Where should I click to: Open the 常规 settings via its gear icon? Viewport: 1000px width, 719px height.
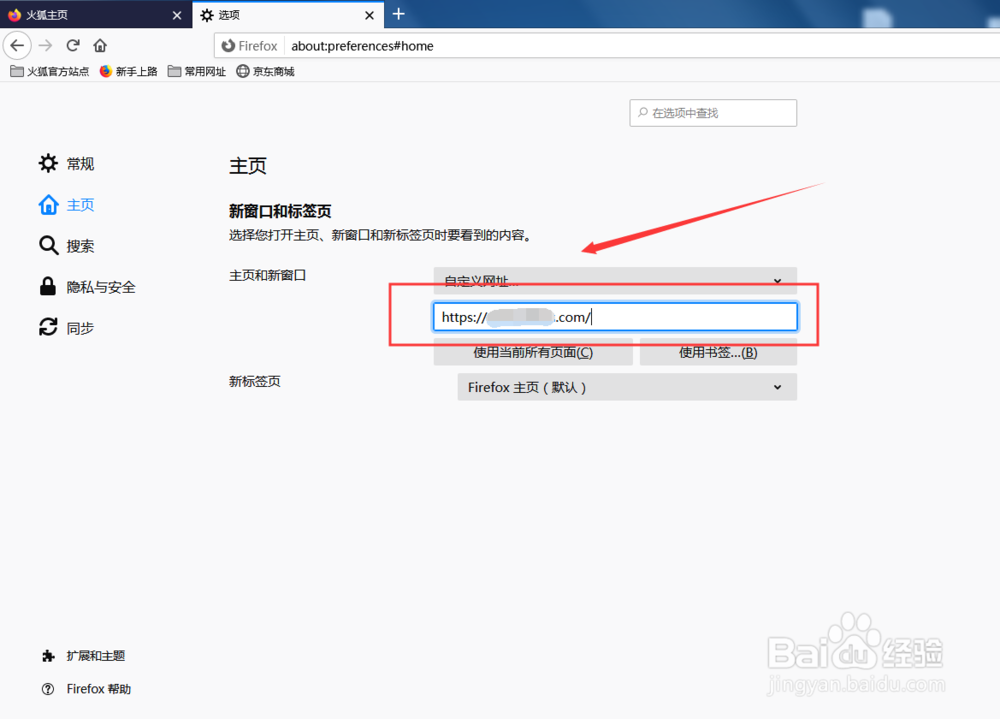[48, 163]
